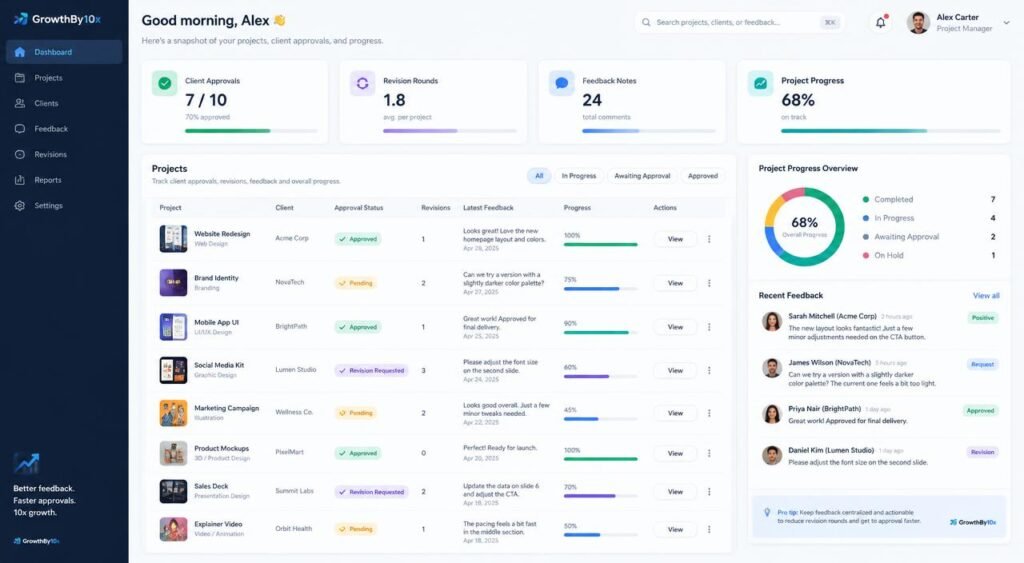
Task: Click the Revision Requested badge for Social Media Kit
Action: click(372, 370)
